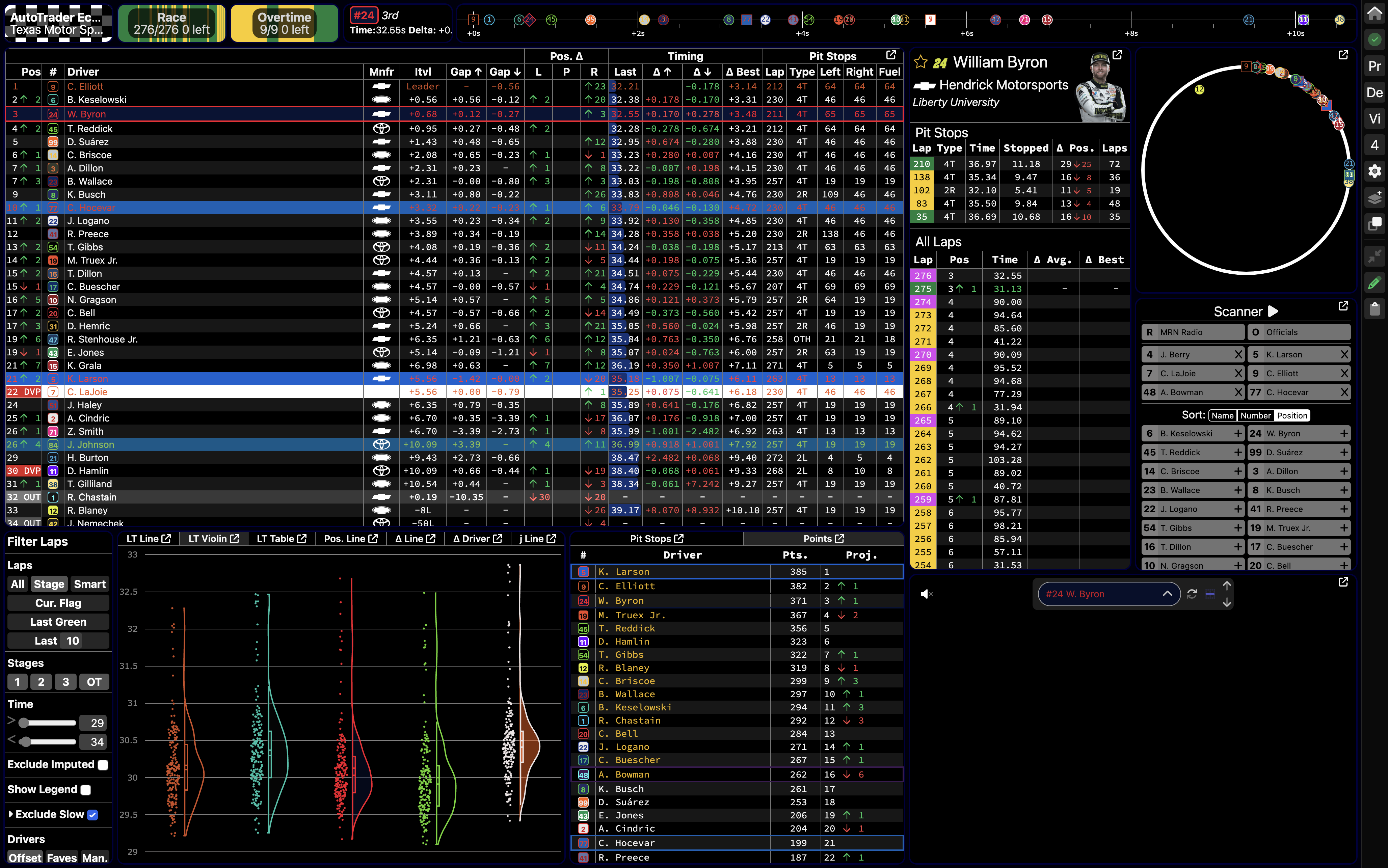The width and height of the screenshot is (1388, 868).
Task: Pop out the William Byron driver panel
Action: pos(1117,55)
